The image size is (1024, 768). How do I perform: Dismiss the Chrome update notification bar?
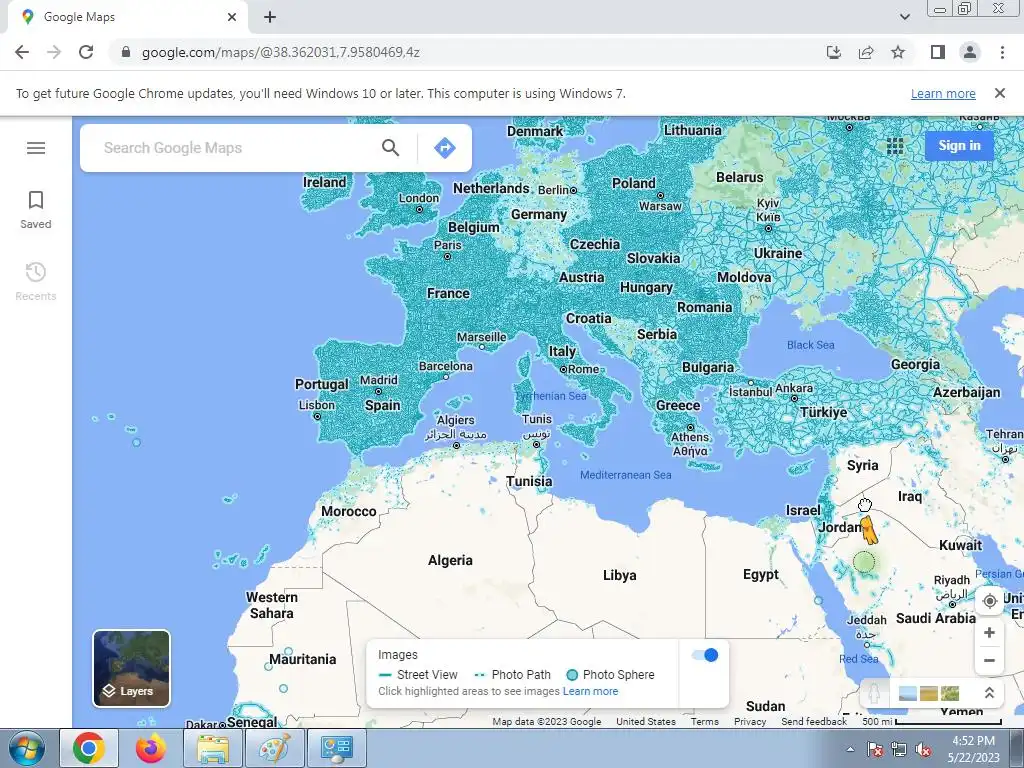1000,93
